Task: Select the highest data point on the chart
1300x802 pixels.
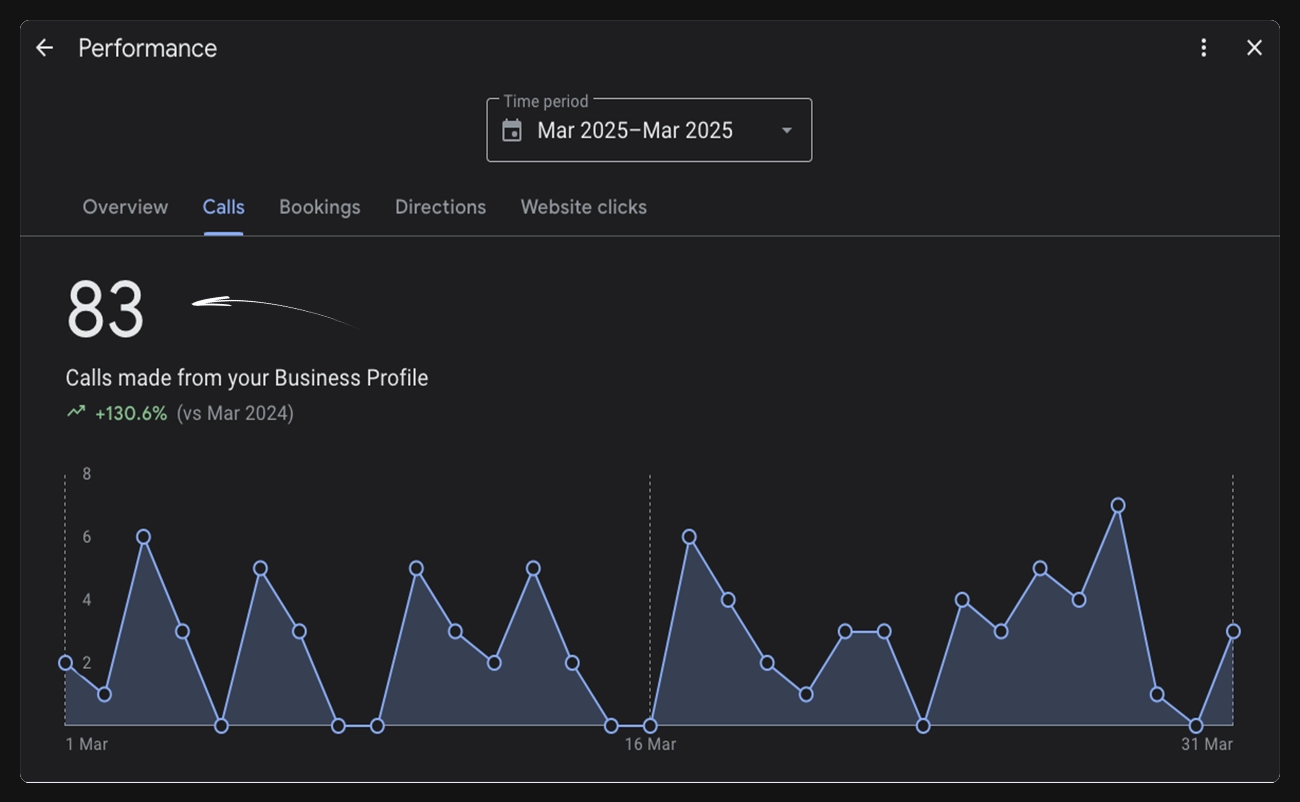Action: click(x=1118, y=506)
